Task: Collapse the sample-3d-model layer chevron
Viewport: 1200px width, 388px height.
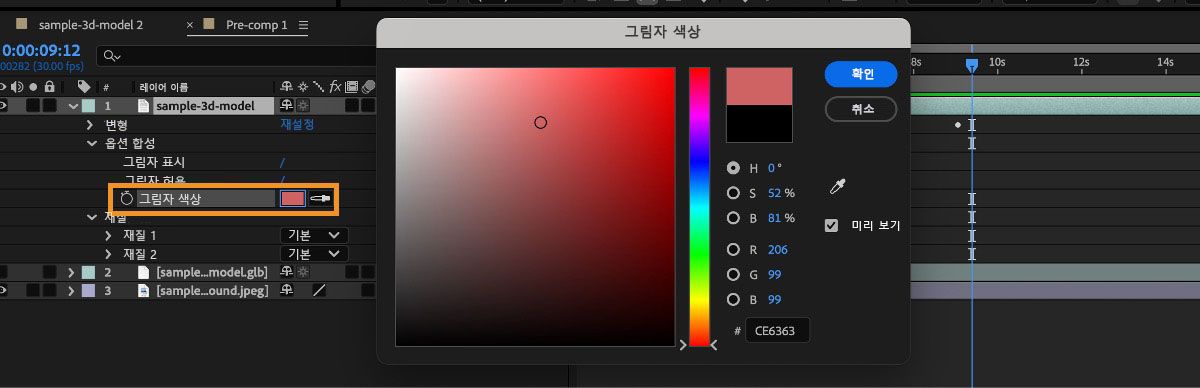Action: pyautogui.click(x=73, y=105)
